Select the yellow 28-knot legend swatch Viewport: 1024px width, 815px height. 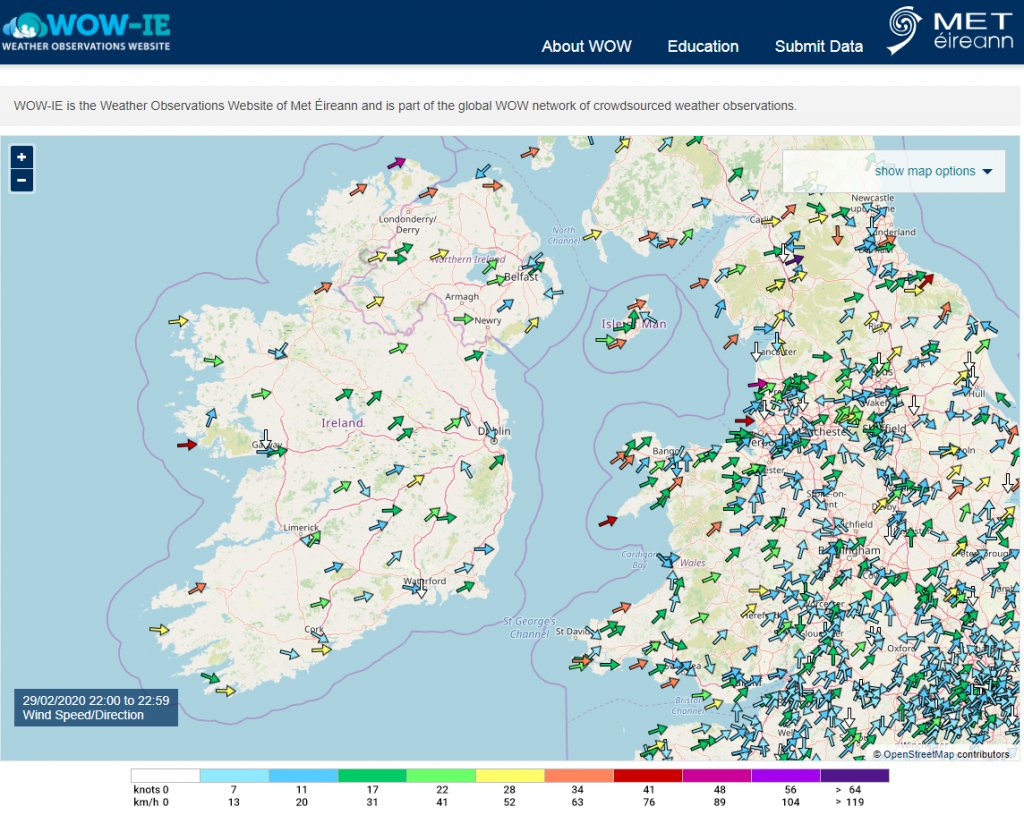[x=509, y=773]
